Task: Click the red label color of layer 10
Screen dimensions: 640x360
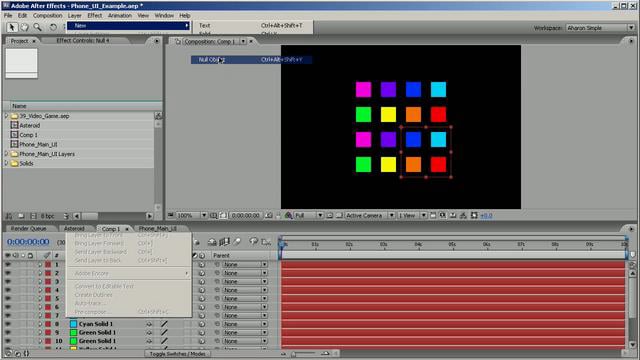Action: tap(48, 341)
